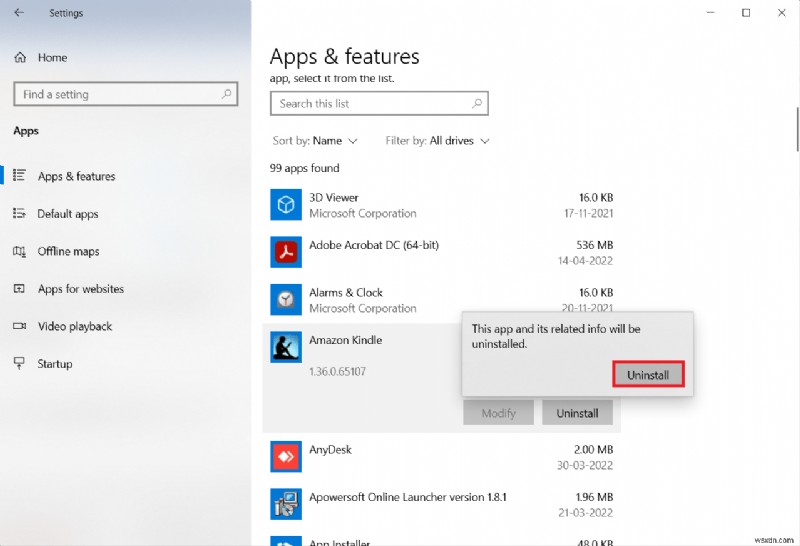The image size is (800, 546).
Task: Select the Apowersoft Online Launcher icon
Action: 286,504
